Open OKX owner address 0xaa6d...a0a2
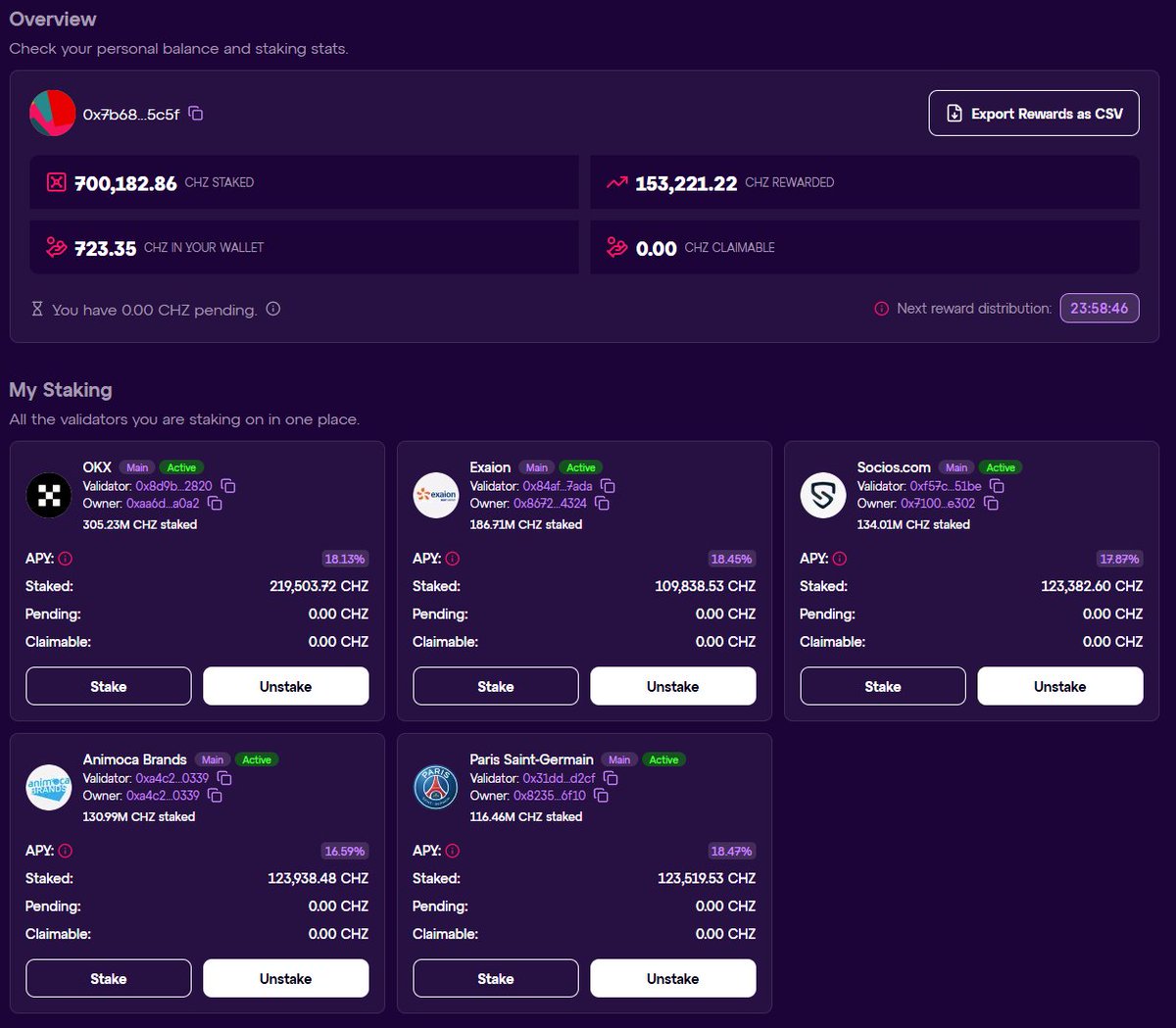1176x1028 pixels. (x=163, y=503)
